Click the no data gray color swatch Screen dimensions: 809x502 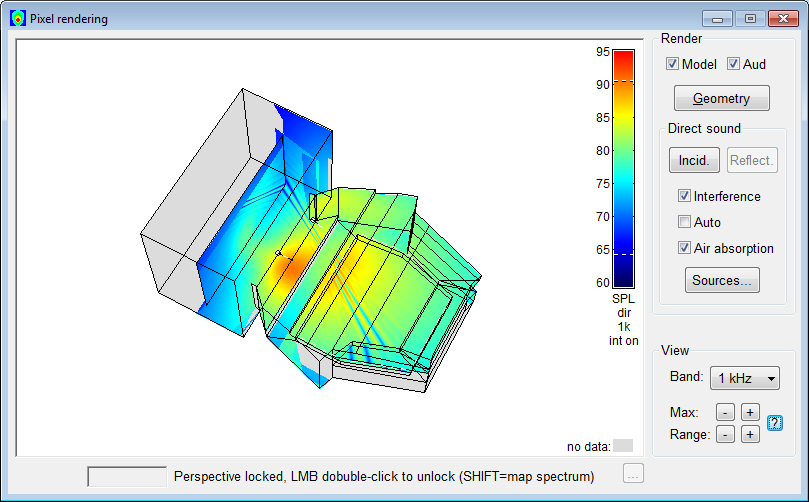(x=622, y=446)
